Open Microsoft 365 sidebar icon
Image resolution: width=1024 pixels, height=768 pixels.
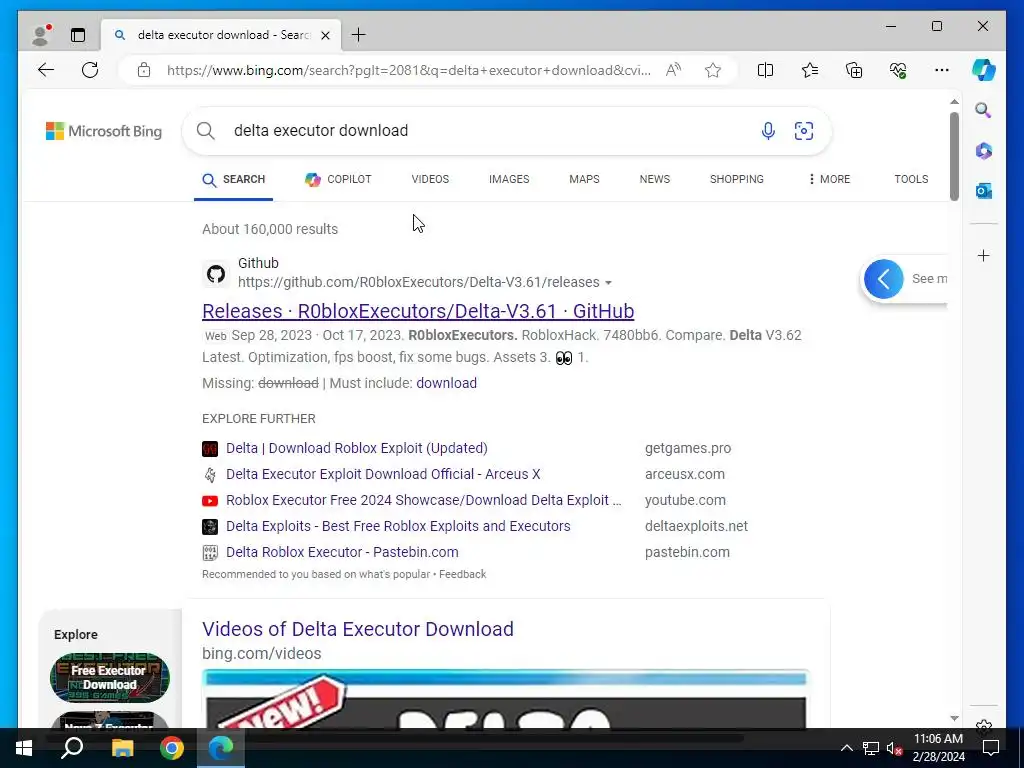(x=984, y=151)
